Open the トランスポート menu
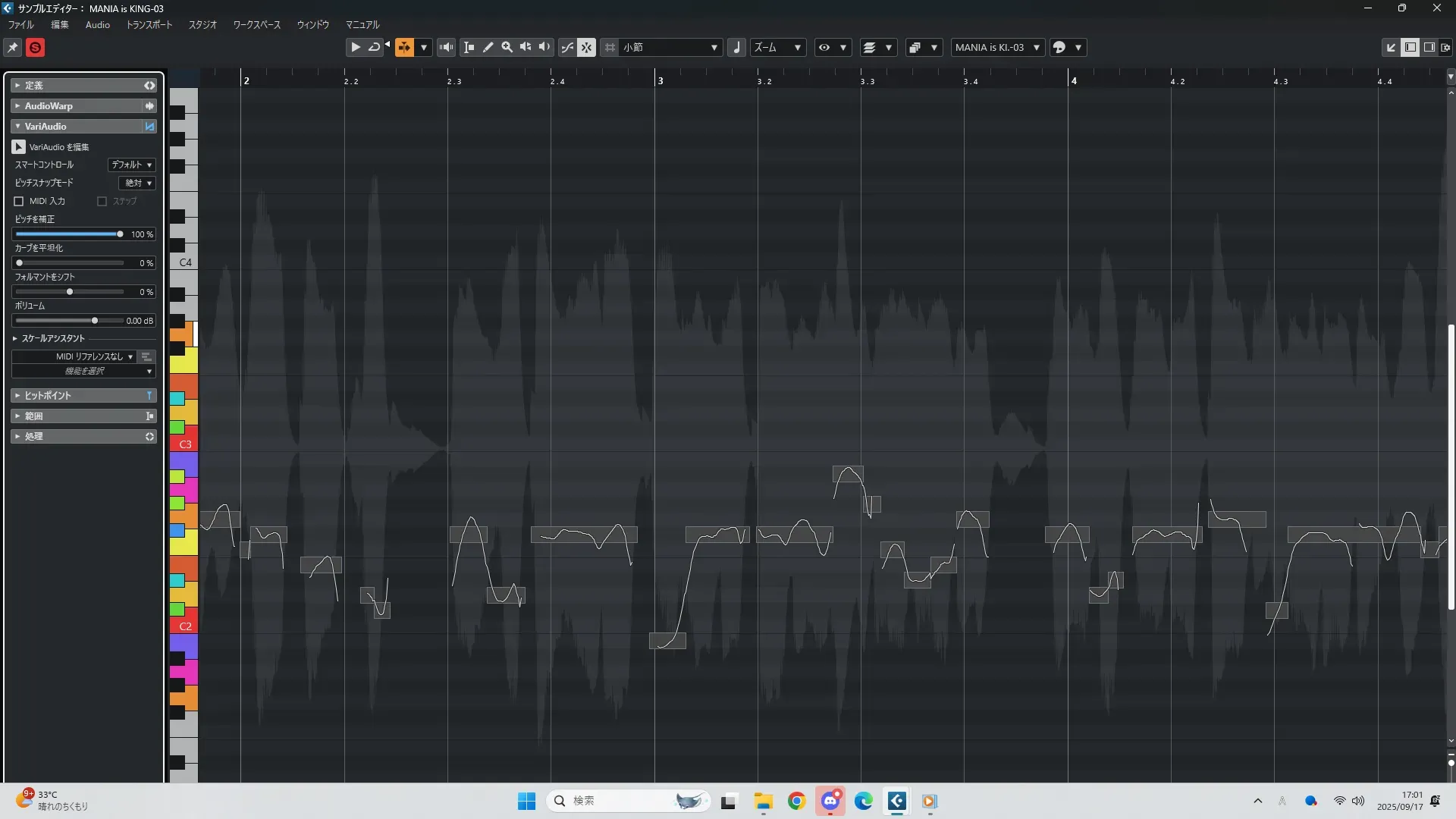 point(149,25)
